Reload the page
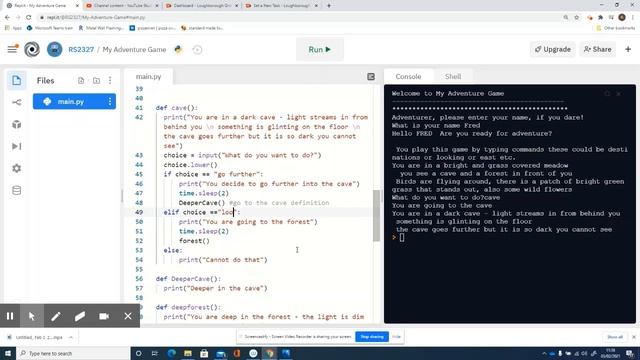The image size is (640, 360). tap(29, 17)
